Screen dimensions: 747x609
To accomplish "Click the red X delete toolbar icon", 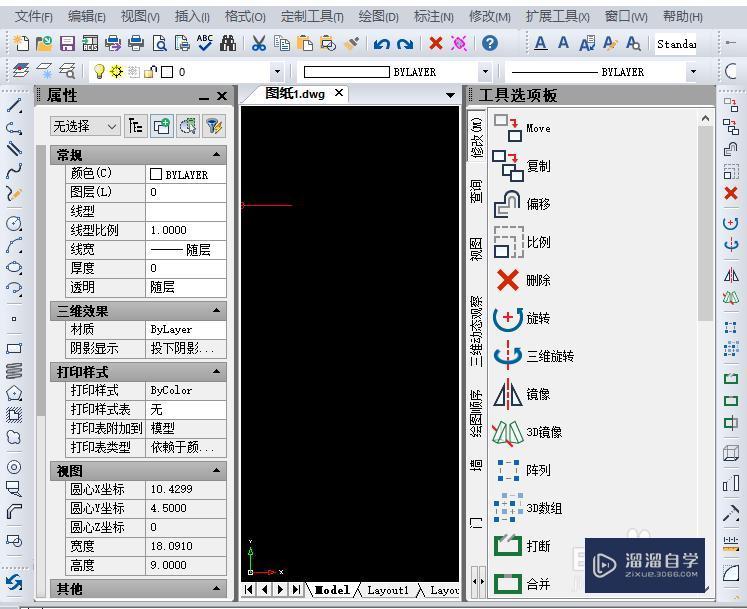I will 435,43.
